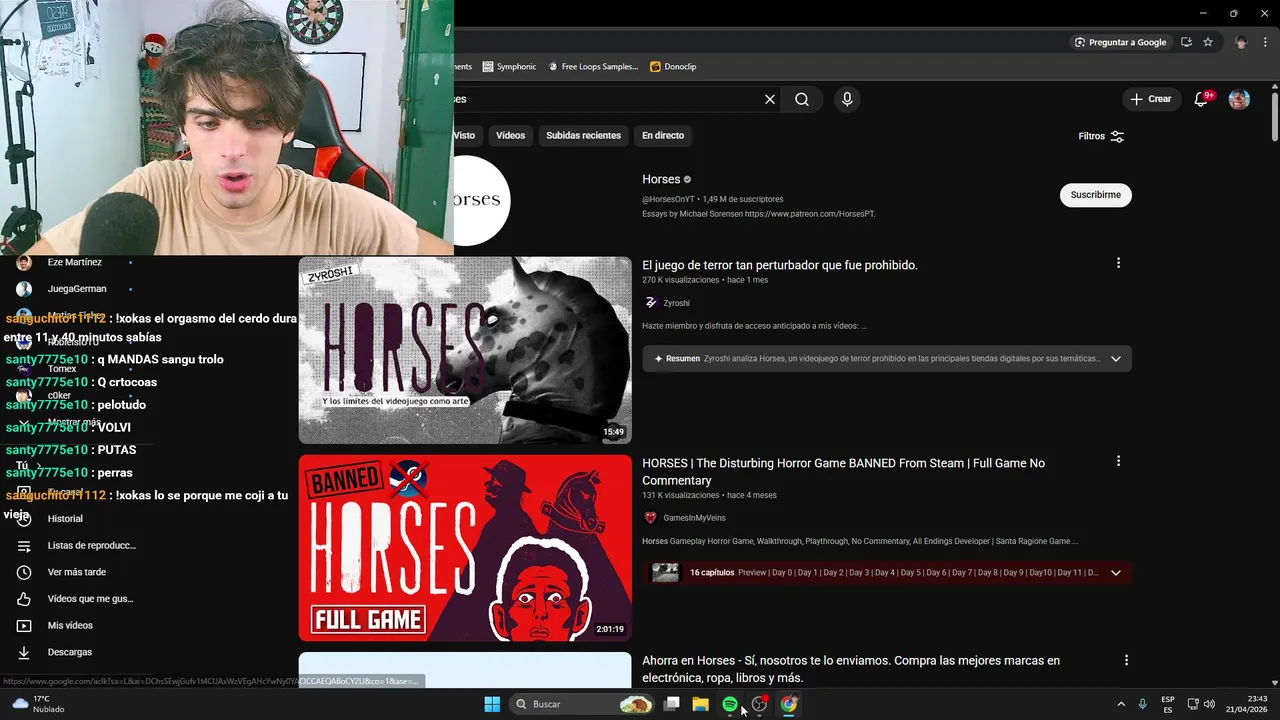Click the taskbar Buscar search box

(x=582, y=704)
